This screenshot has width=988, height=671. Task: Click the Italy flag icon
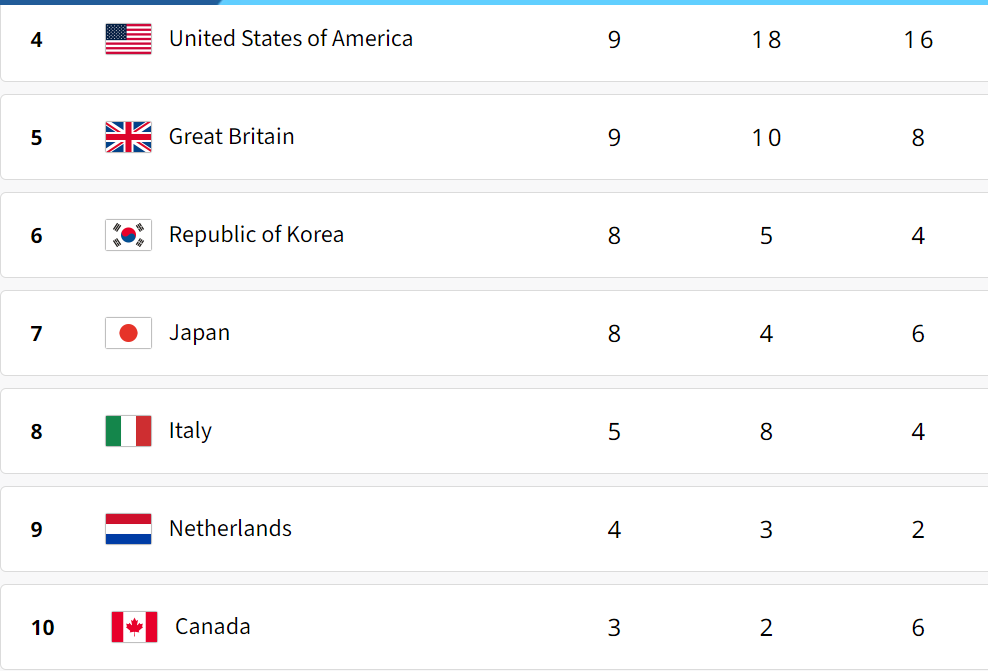(x=129, y=431)
